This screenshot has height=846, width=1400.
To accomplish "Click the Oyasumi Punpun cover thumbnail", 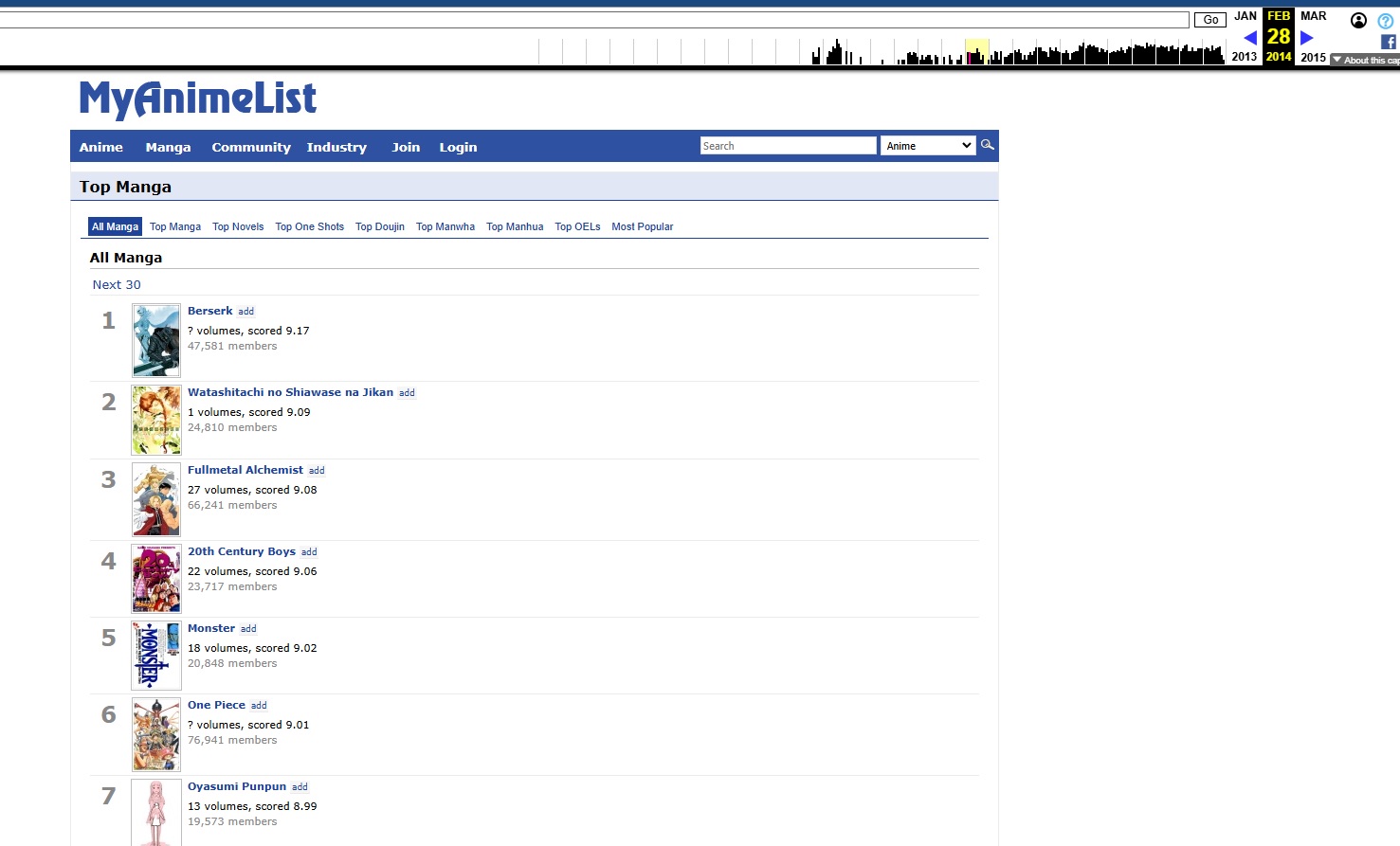I will (156, 813).
